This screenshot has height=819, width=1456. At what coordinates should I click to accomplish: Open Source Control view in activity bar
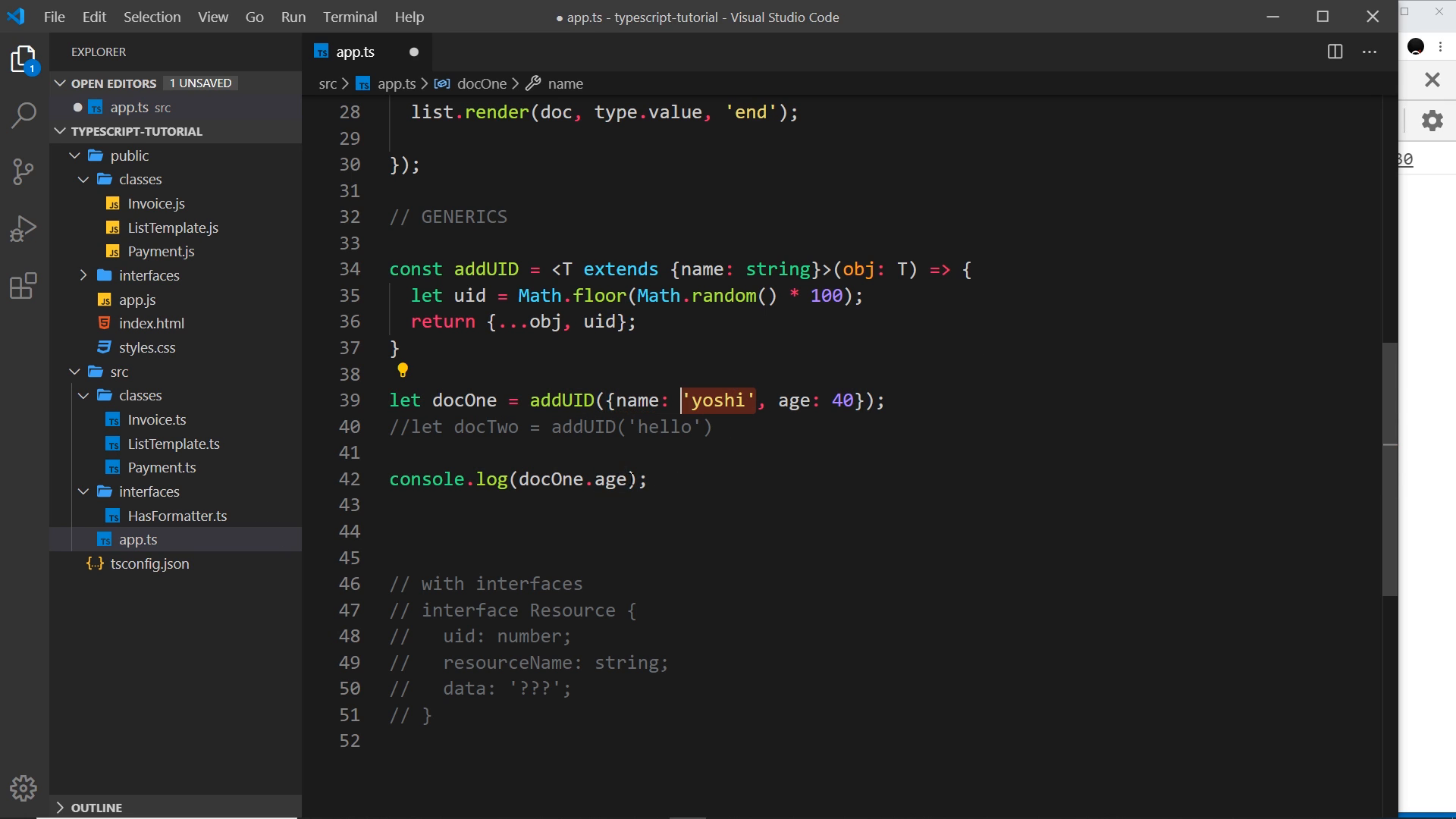(24, 171)
